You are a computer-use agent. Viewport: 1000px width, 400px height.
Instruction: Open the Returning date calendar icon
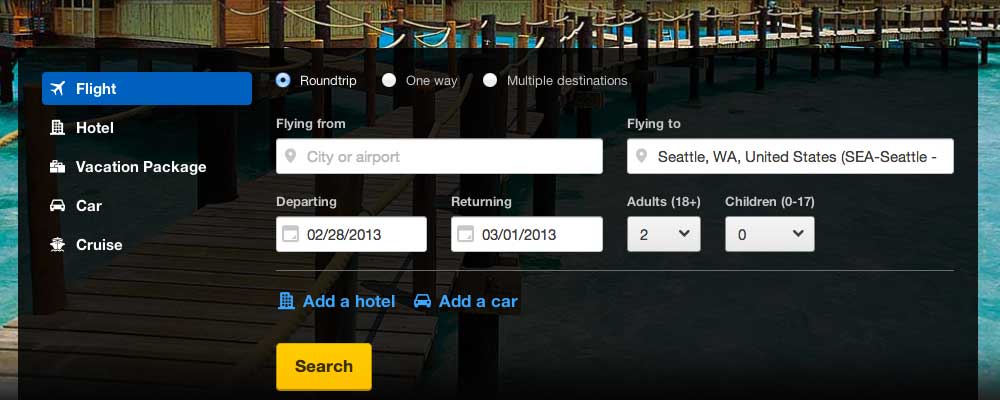466,234
